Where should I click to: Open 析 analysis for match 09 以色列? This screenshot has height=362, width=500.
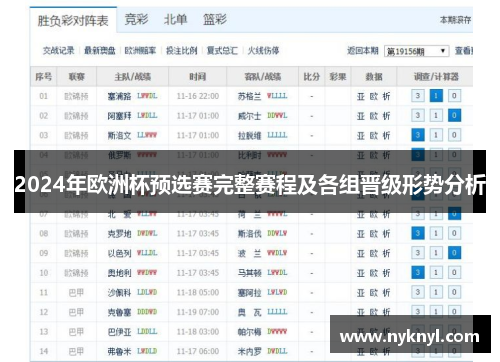point(386,253)
